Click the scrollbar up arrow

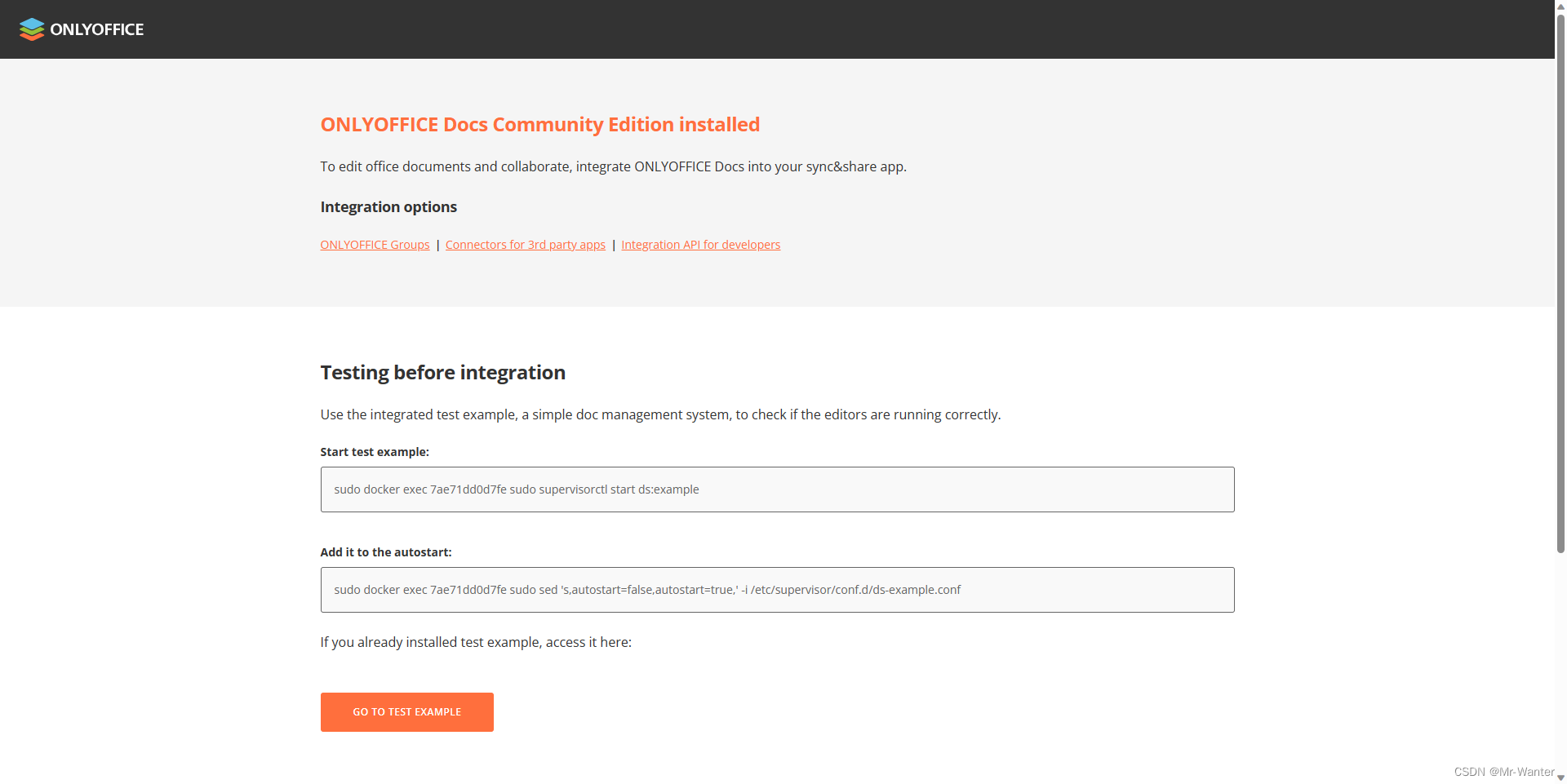[1561, 5]
